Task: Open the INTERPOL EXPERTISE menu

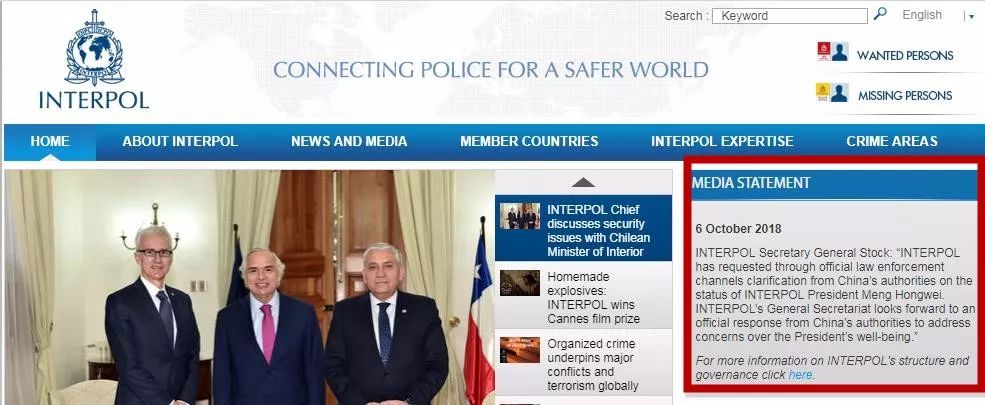Action: click(x=722, y=141)
